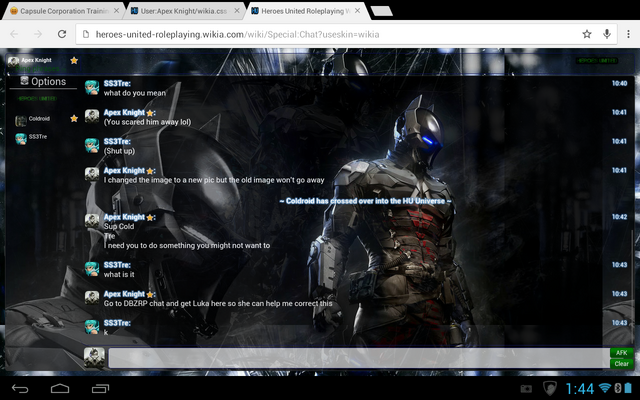Tap the 1:44 clock in status bar
640x400 pixels.
580,389
